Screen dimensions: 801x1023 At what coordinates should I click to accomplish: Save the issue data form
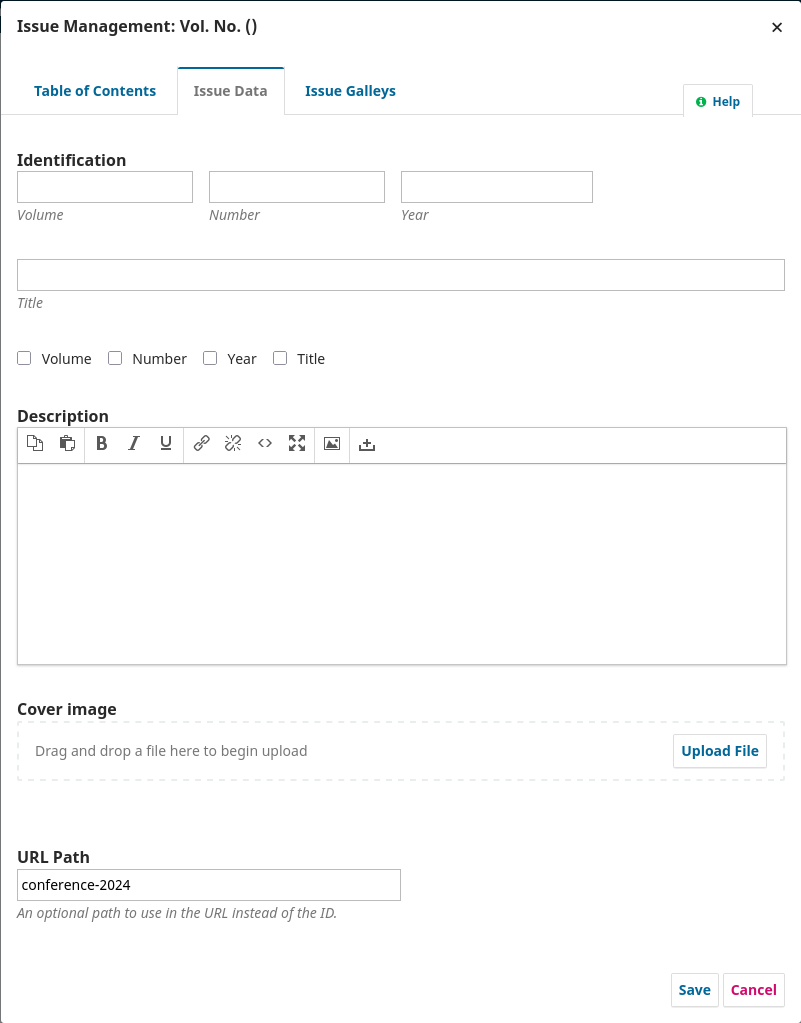tap(694, 990)
